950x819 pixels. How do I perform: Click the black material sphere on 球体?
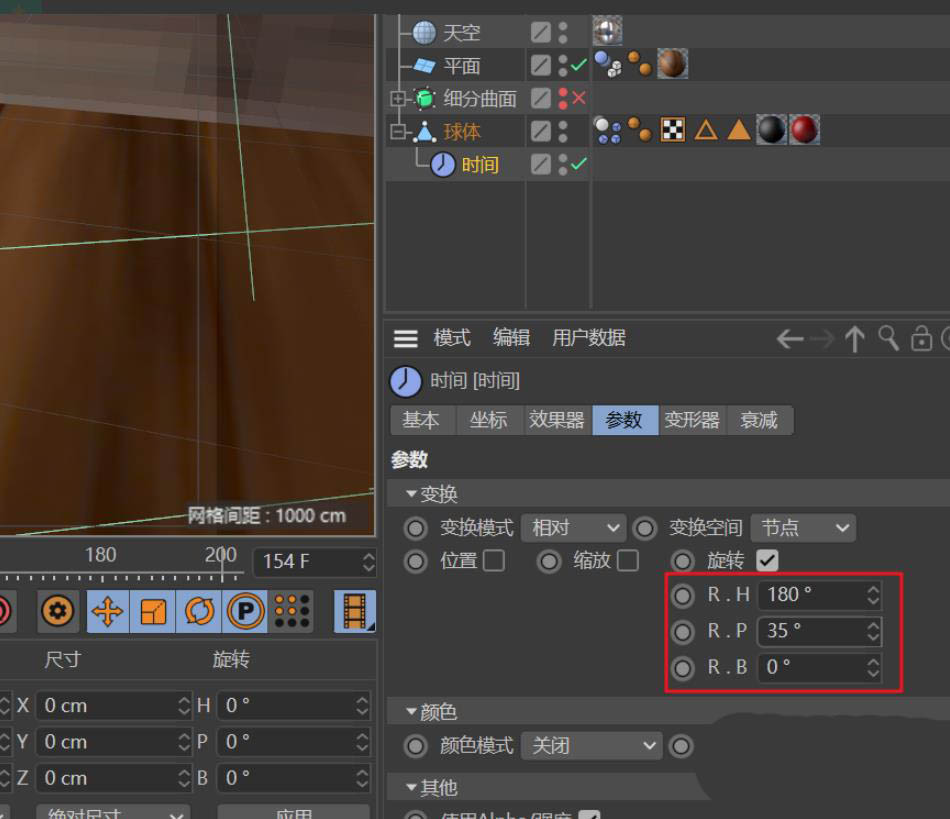771,130
